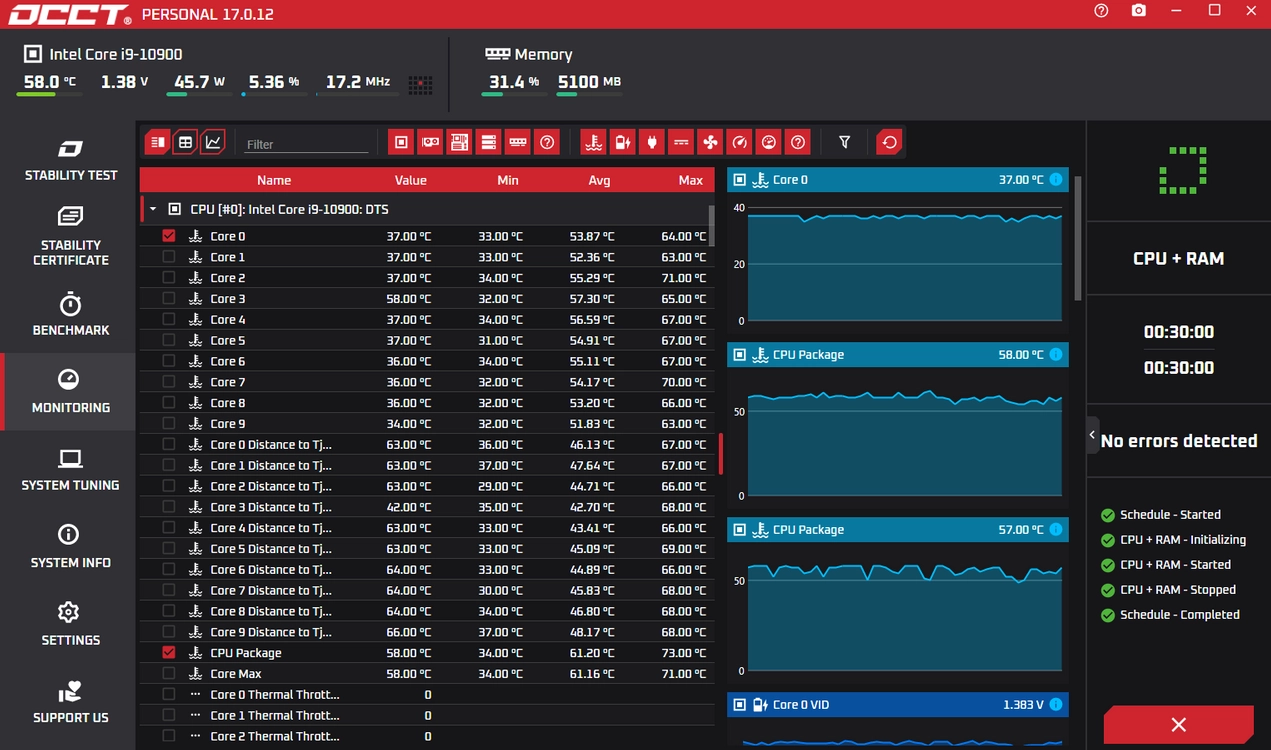Sort the table by the Min column
The height and width of the screenshot is (750, 1271).
(508, 181)
